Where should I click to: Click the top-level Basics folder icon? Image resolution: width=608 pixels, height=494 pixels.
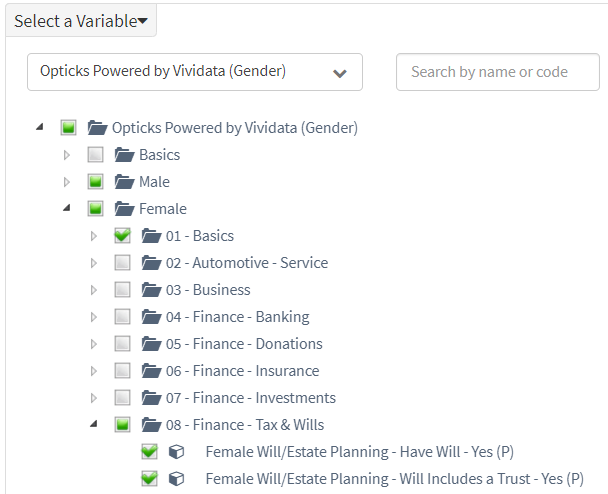[x=124, y=155]
